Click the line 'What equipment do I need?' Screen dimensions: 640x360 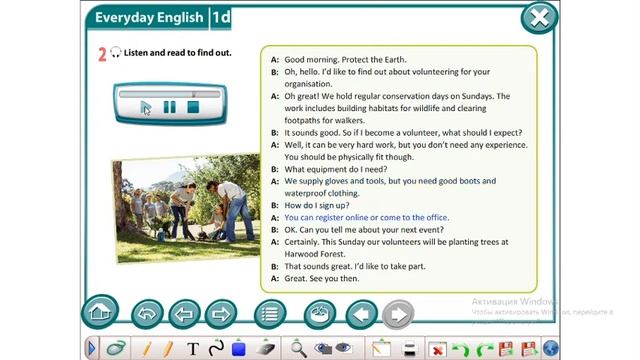click(x=336, y=169)
